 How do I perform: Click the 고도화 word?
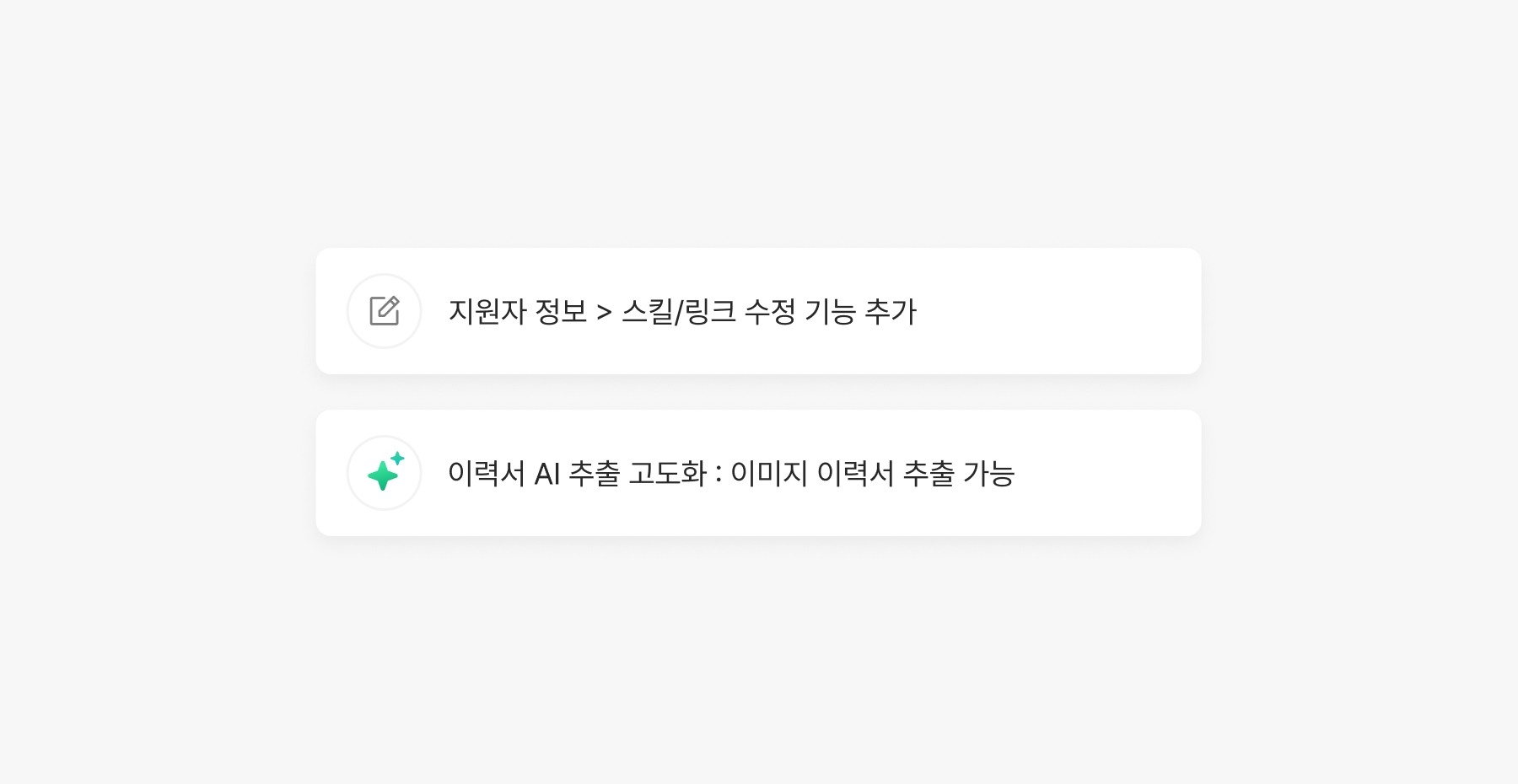(668, 474)
